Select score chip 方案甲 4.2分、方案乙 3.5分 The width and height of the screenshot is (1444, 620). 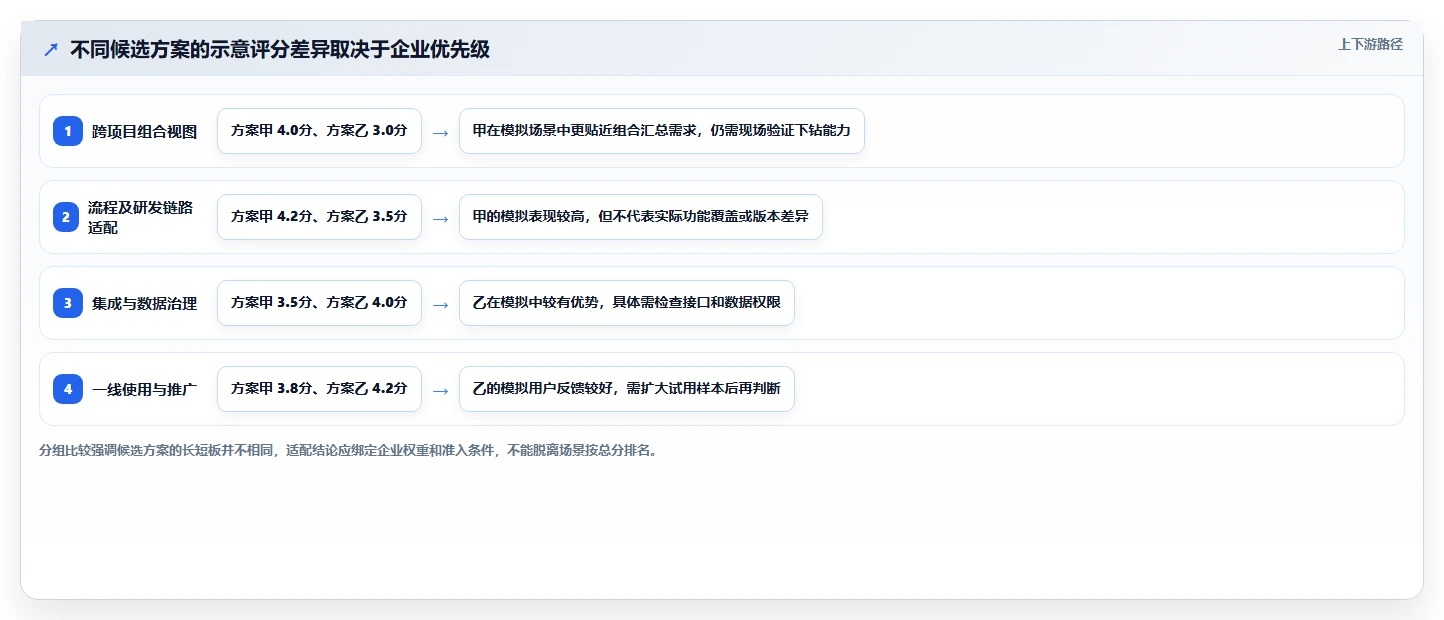click(319, 217)
